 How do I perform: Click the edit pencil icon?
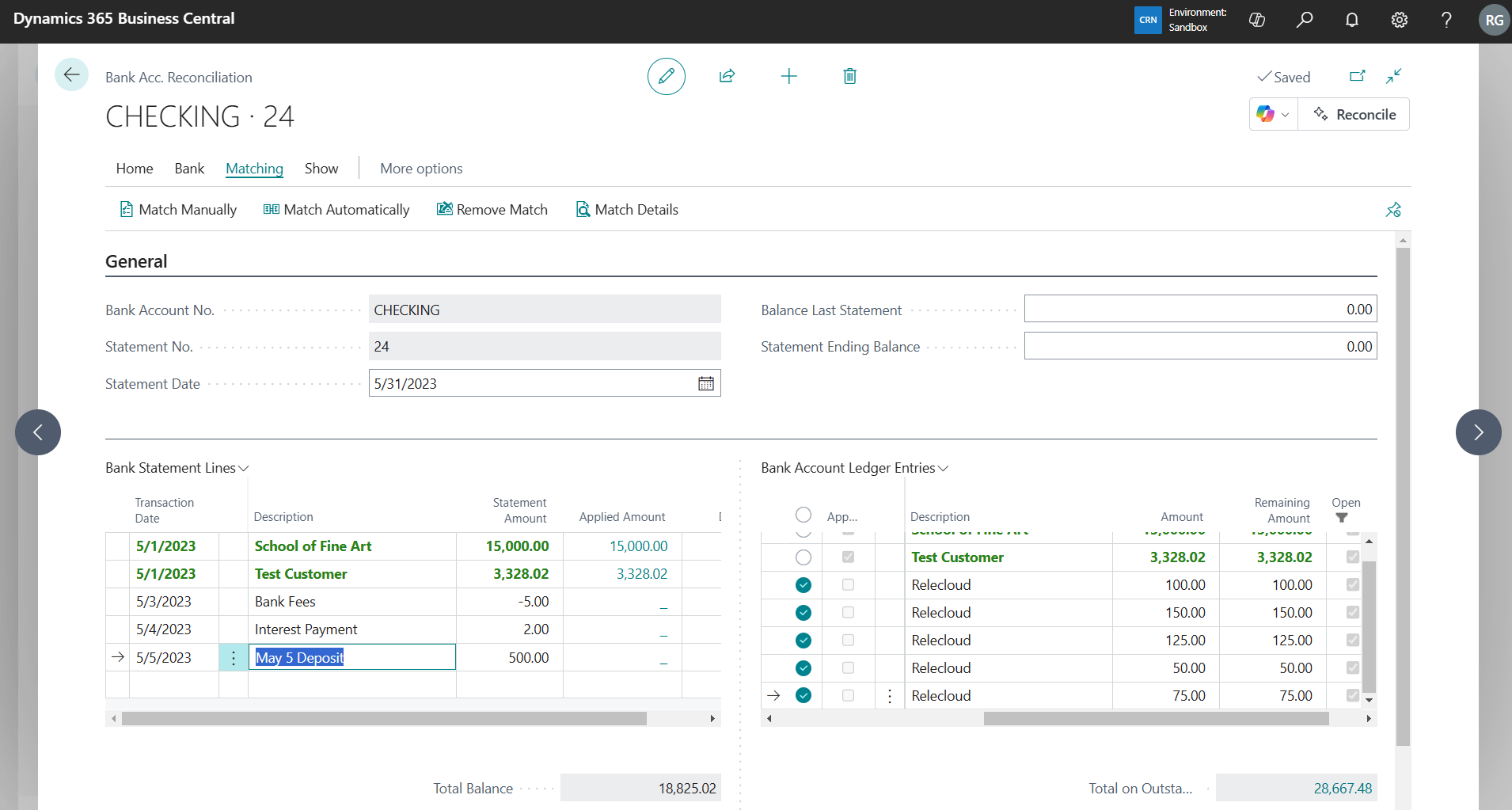[667, 76]
